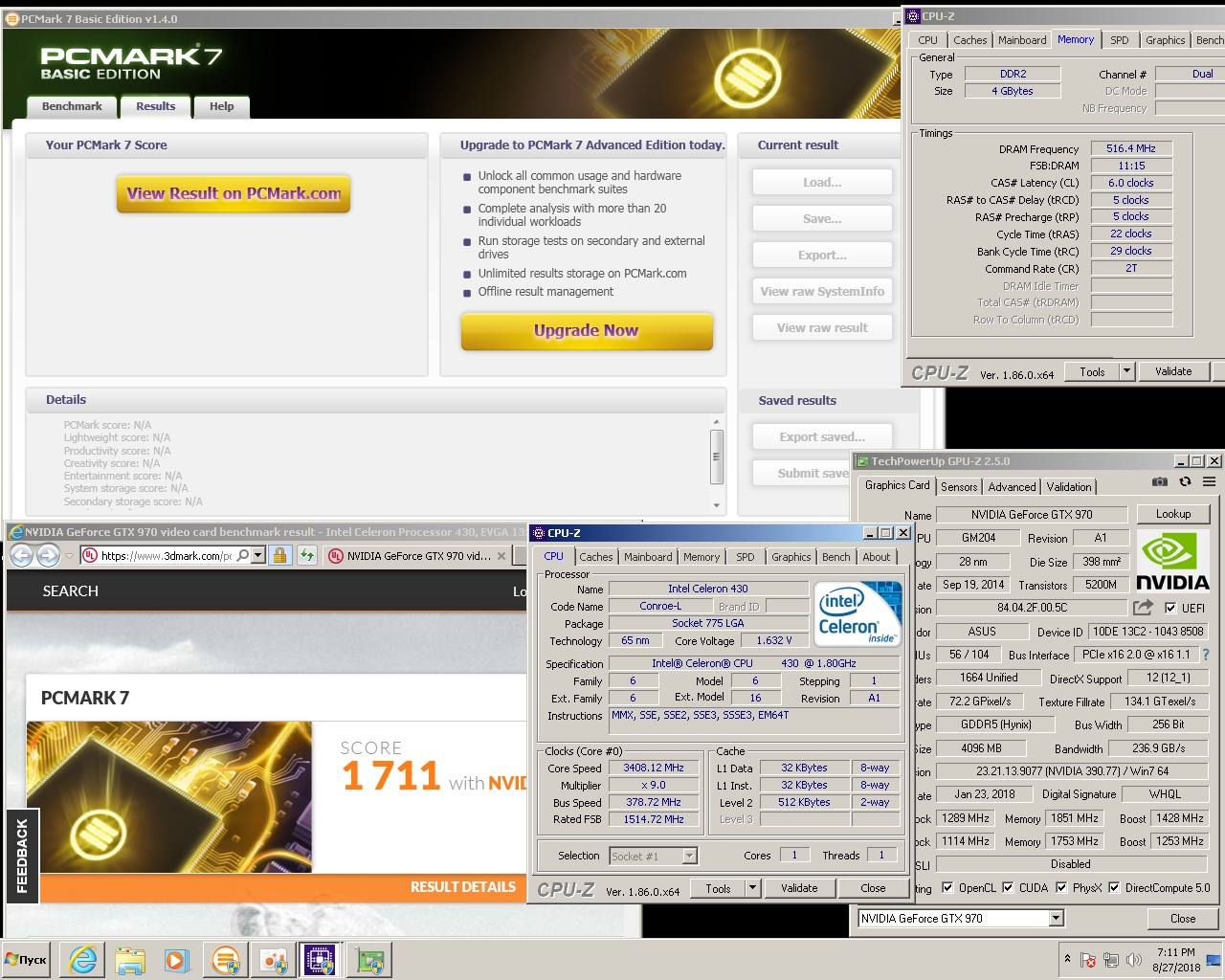Click the address bar search magnifier icon
The image size is (1225, 980).
point(243,555)
